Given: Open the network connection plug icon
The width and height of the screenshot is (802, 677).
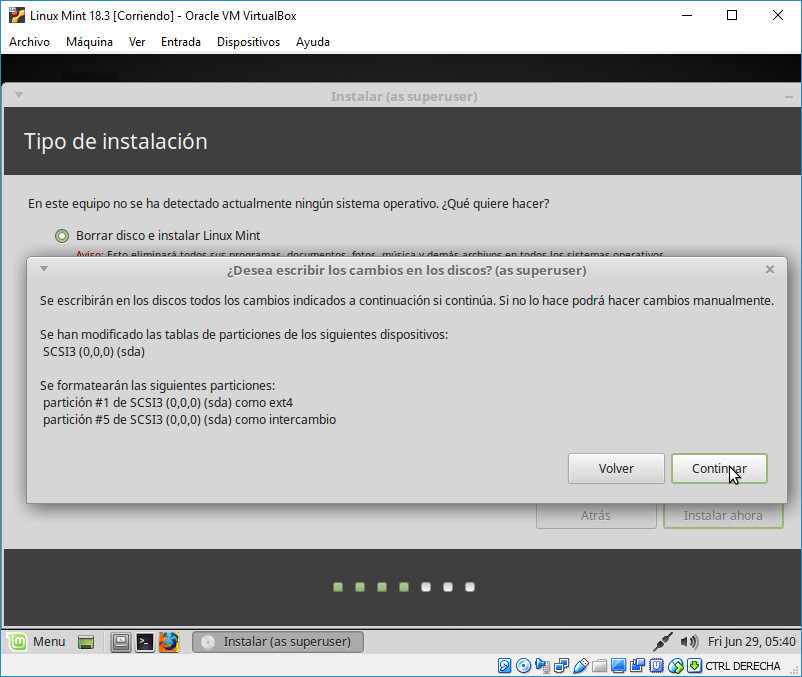Looking at the screenshot, I should (x=663, y=642).
